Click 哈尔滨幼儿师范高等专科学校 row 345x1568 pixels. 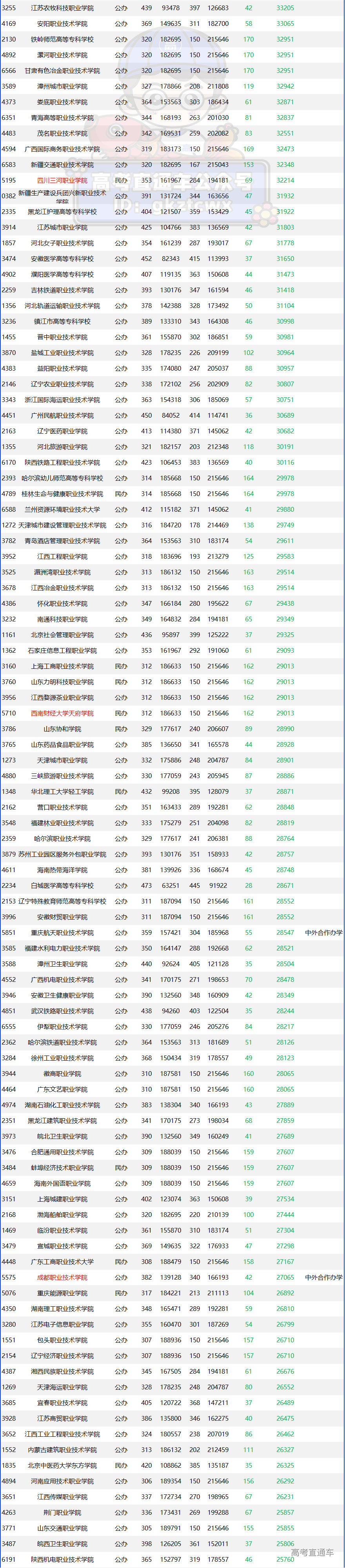tap(62, 478)
